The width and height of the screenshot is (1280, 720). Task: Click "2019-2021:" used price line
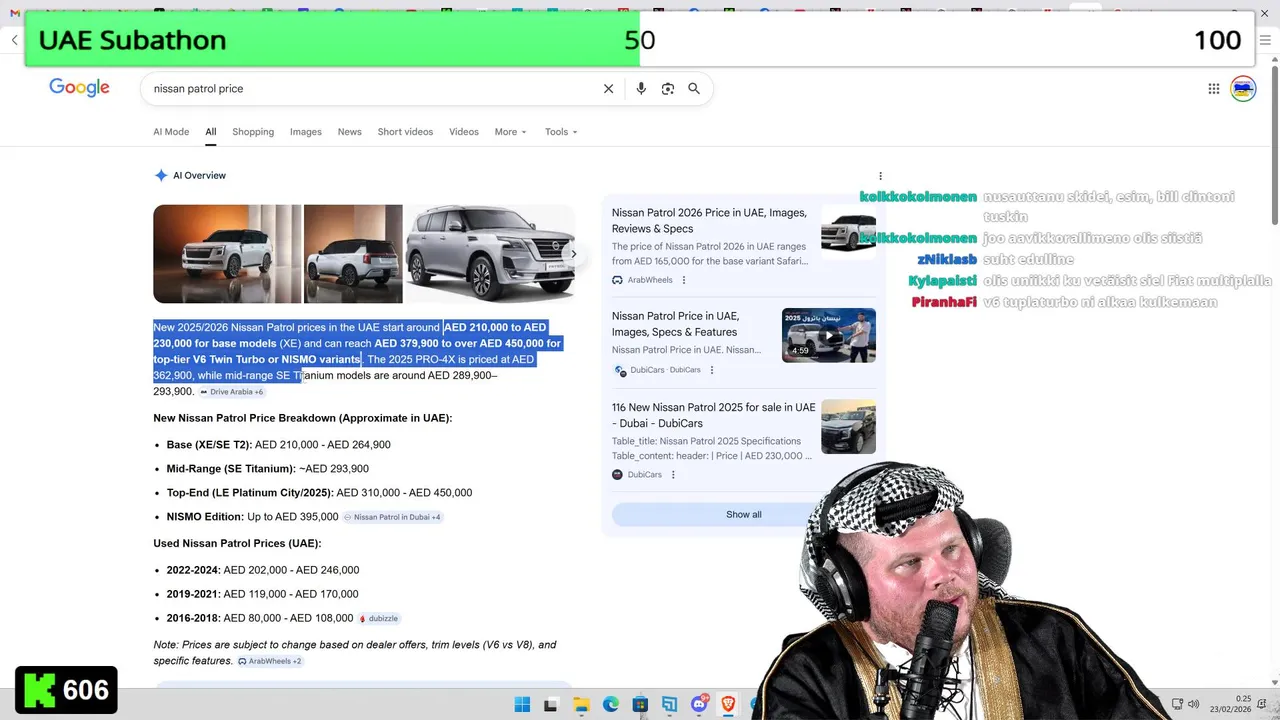262,594
